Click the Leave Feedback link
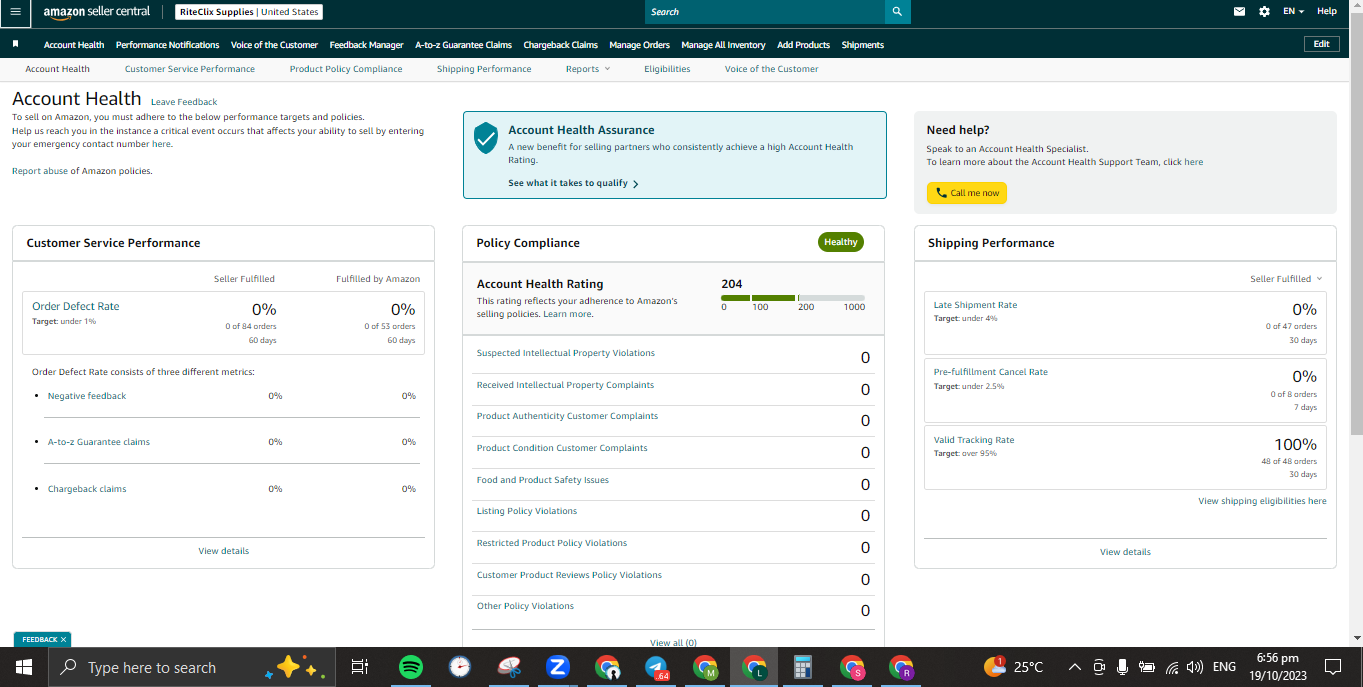Viewport: 1363px width, 687px height. coord(184,102)
